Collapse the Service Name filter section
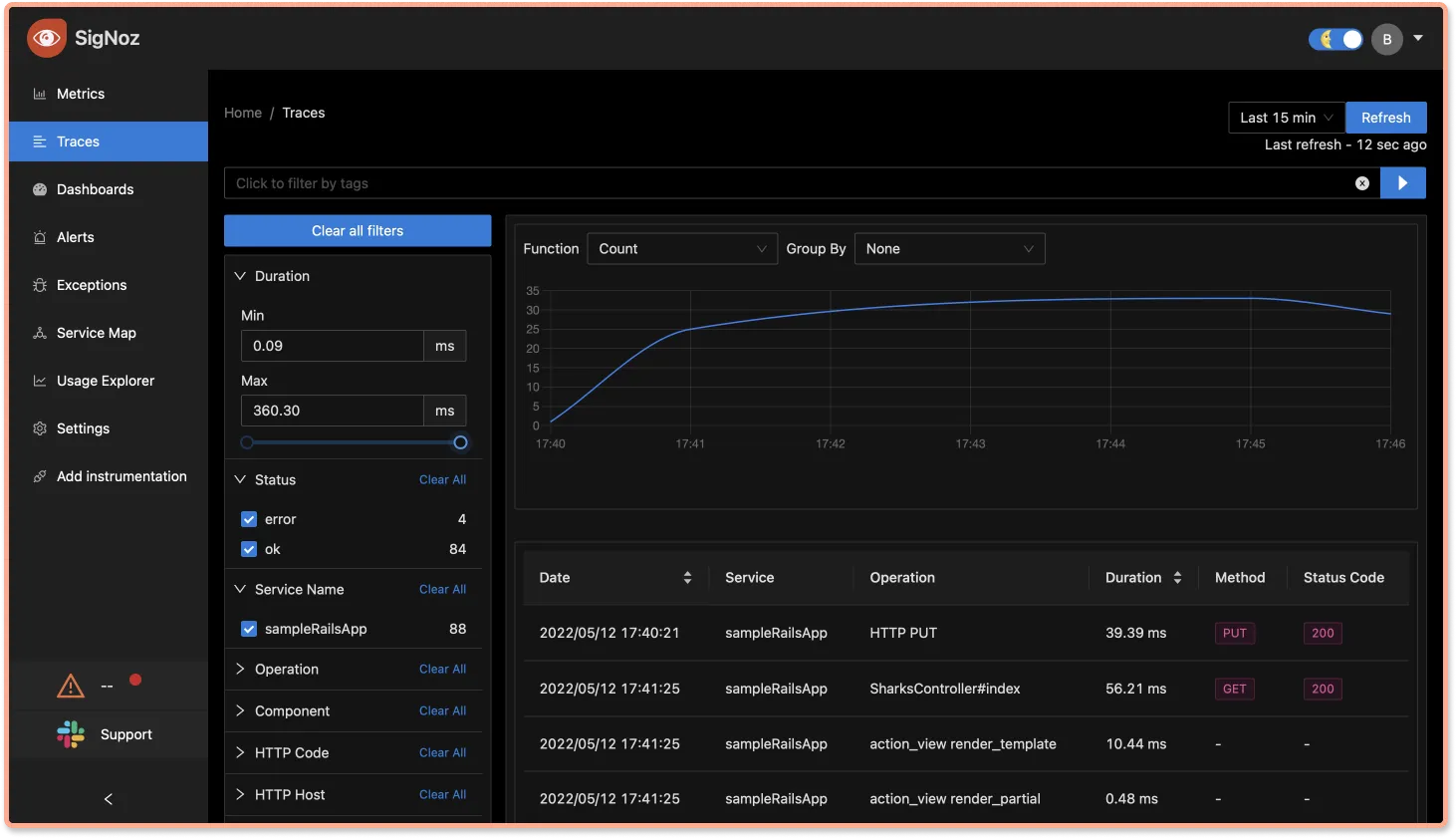1456x838 pixels. (240, 589)
